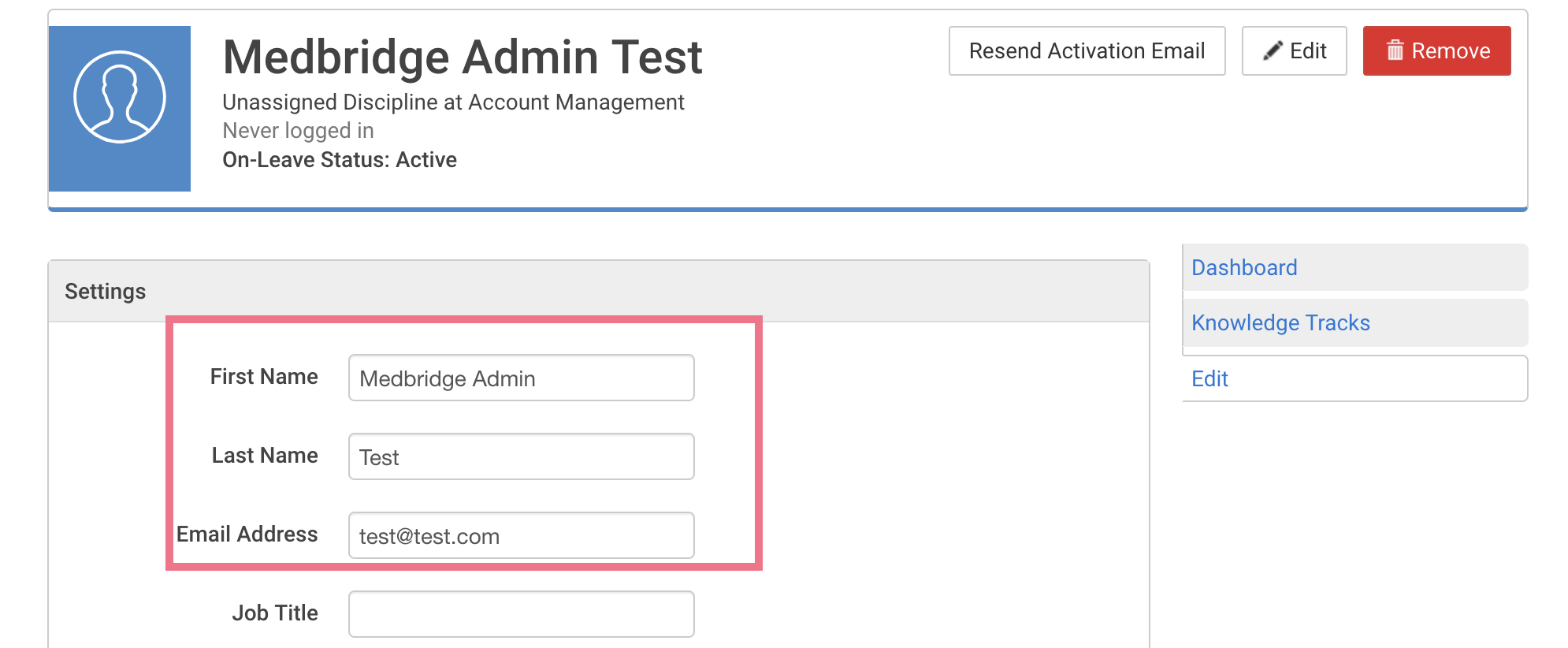Click the Job Title label
1568x648 pixels.
[x=275, y=613]
